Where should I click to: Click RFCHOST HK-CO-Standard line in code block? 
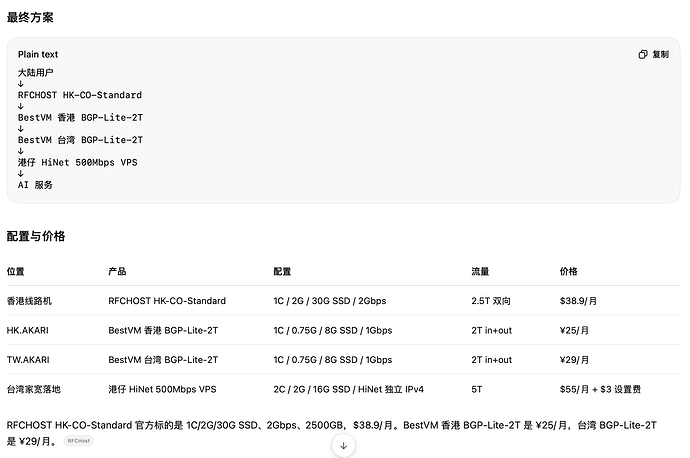point(80,95)
